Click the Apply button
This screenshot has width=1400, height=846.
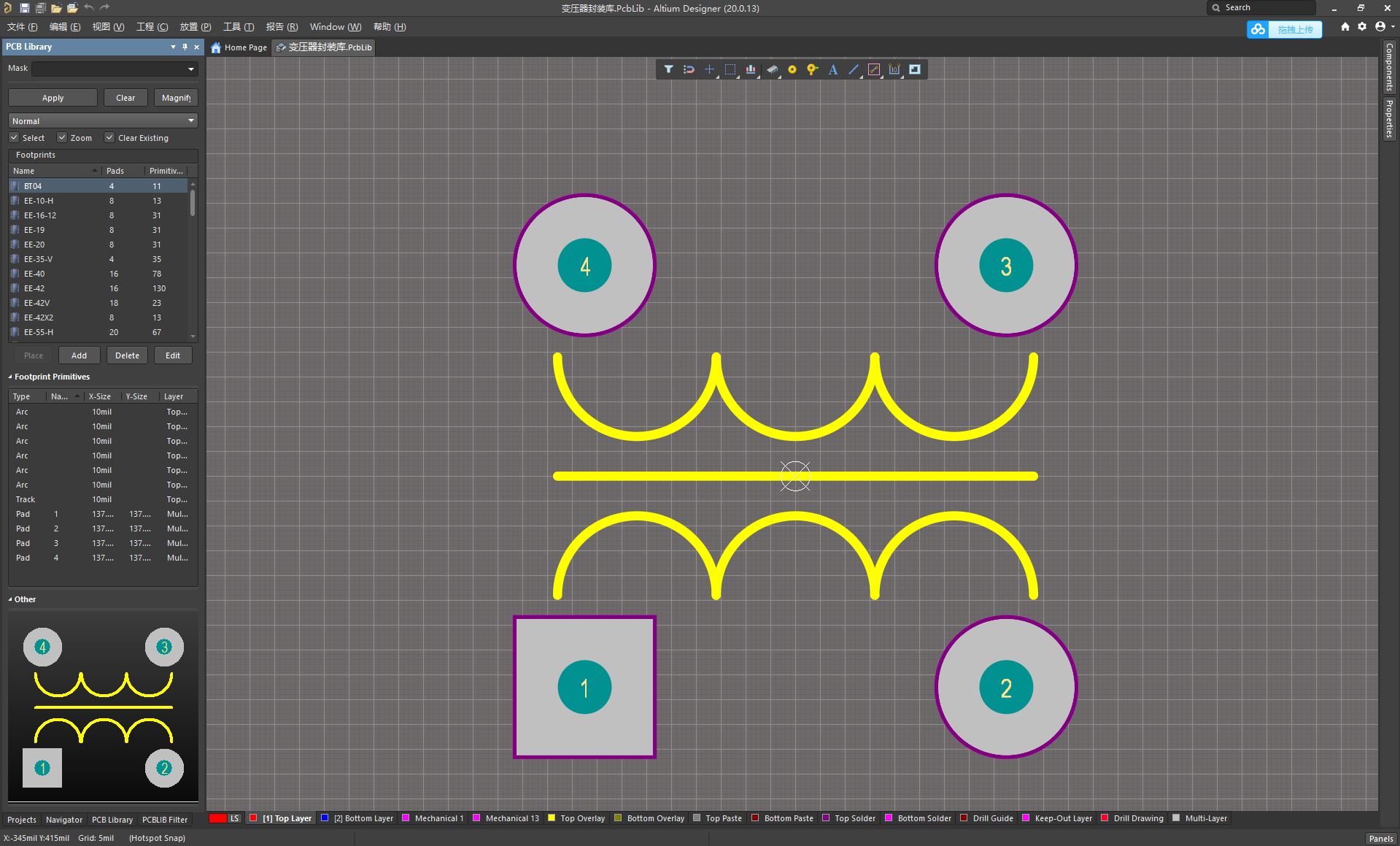pyautogui.click(x=53, y=98)
